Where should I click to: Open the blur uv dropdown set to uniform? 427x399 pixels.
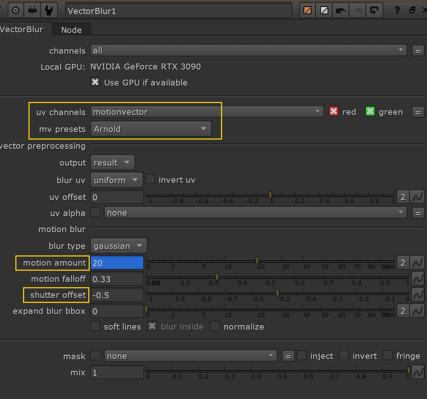[x=116, y=180]
